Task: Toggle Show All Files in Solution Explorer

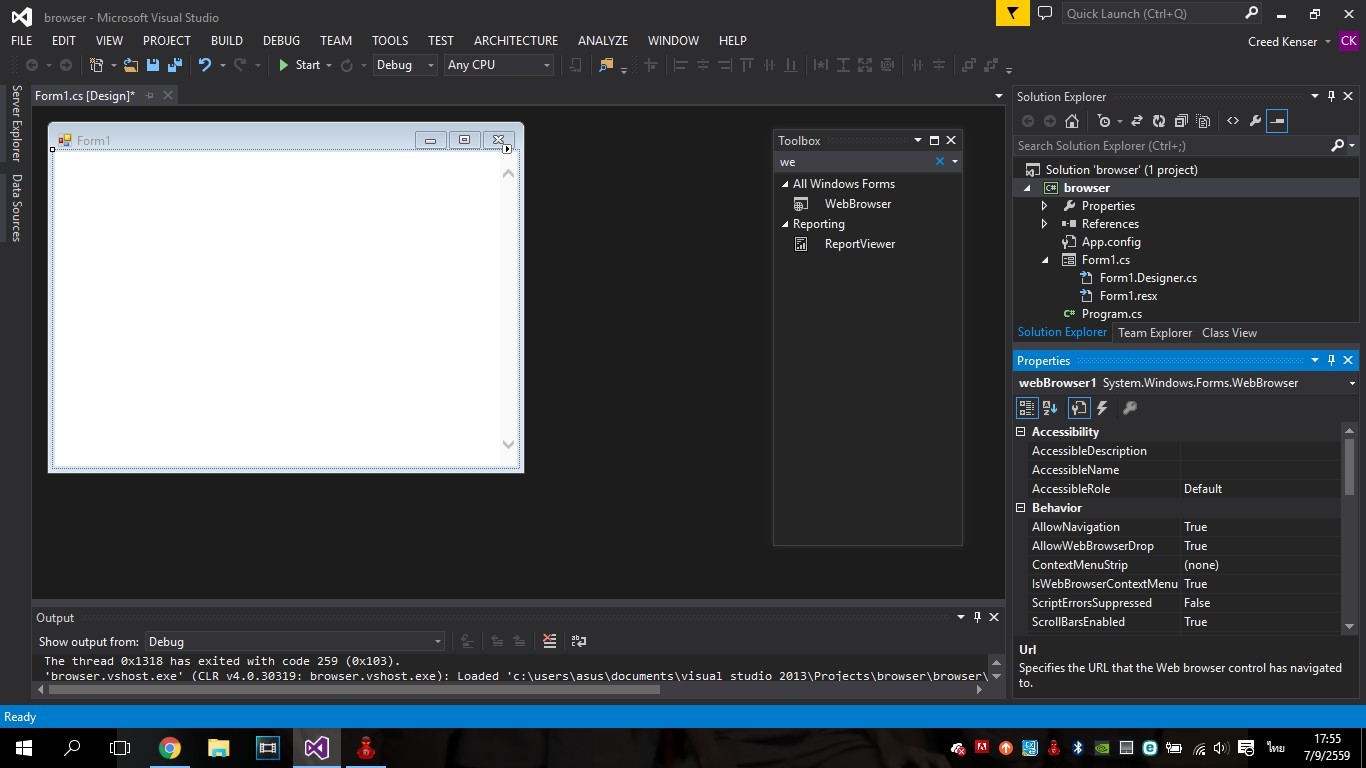Action: coord(1203,121)
